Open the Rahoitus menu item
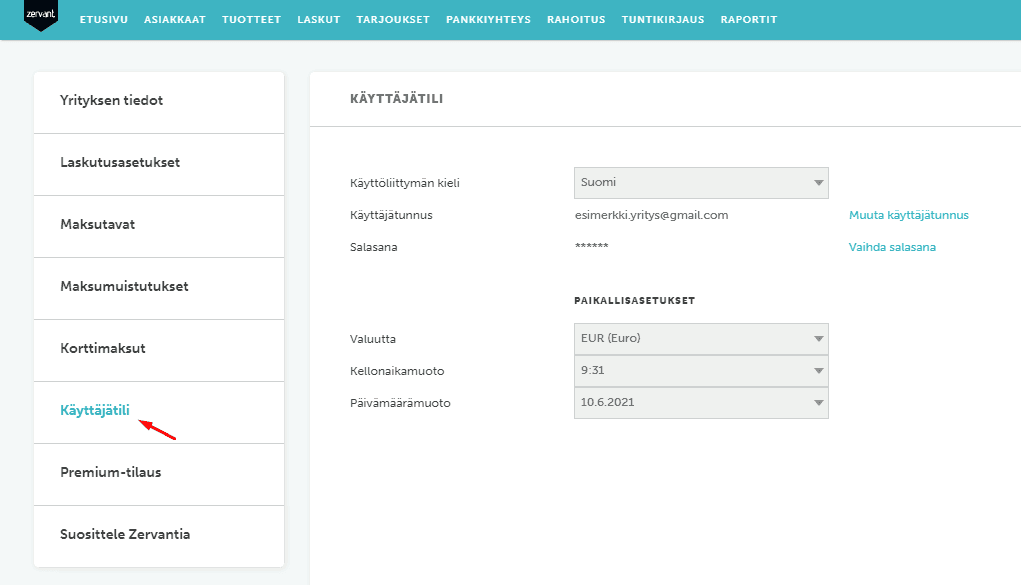This screenshot has width=1021, height=585. pyautogui.click(x=576, y=20)
